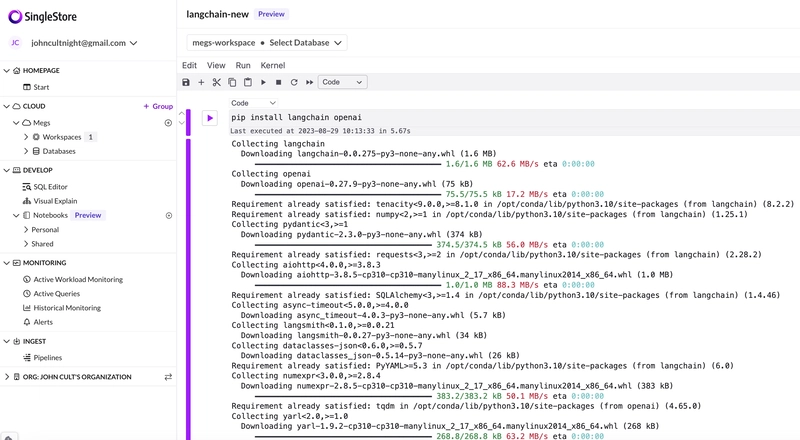
Task: Open megs-workspace Select Database dropdown
Action: coord(267,43)
